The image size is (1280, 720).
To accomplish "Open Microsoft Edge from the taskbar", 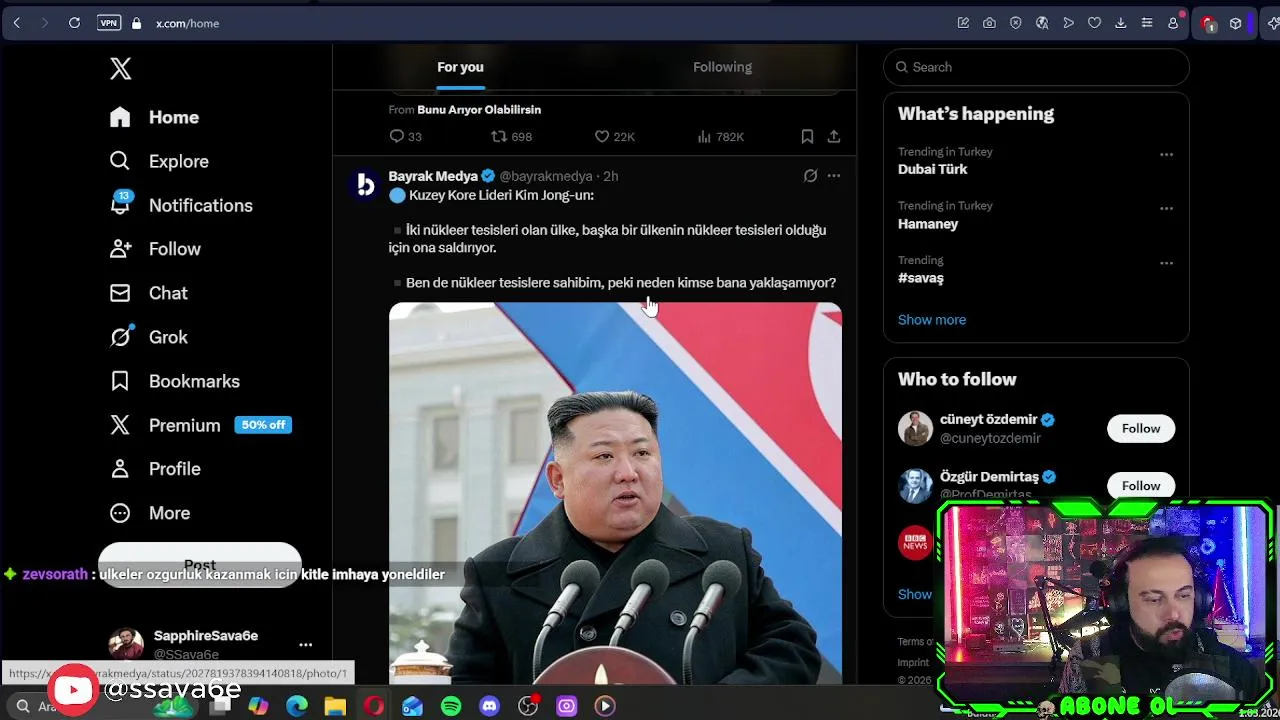I will tap(297, 706).
